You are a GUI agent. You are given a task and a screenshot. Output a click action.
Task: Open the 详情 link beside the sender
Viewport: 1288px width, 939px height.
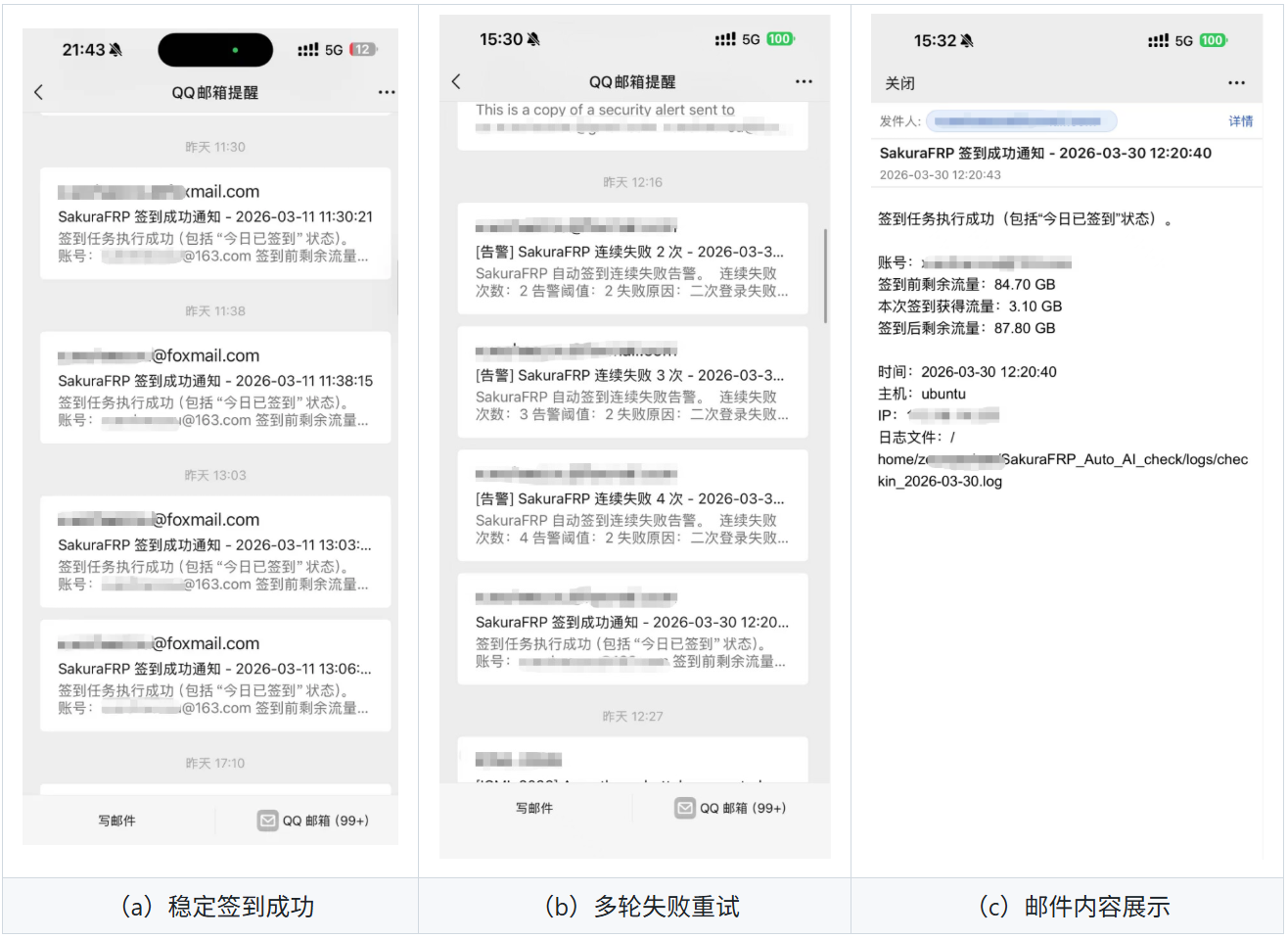click(1241, 121)
